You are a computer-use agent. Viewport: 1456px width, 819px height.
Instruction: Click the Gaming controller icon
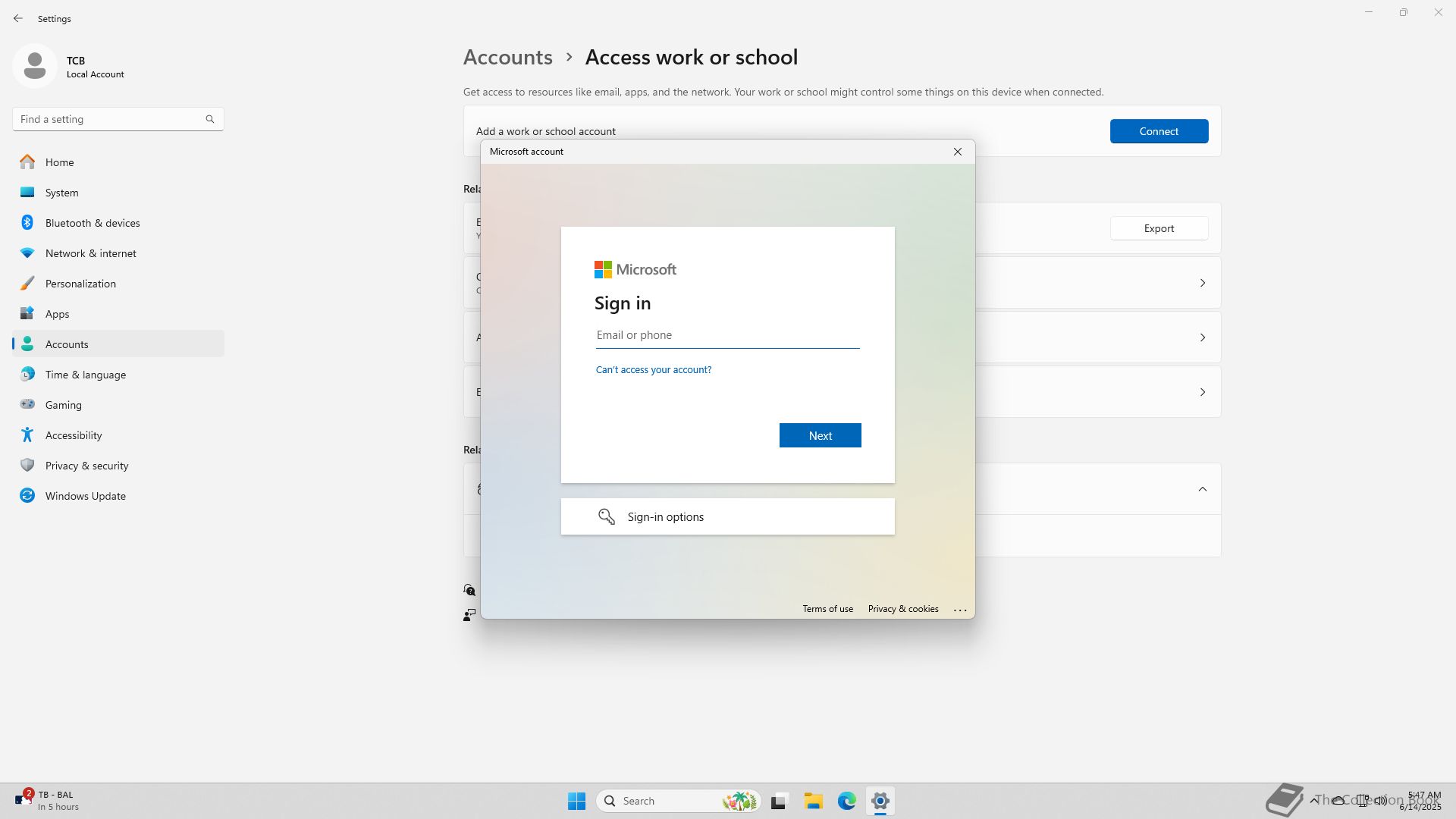point(27,405)
